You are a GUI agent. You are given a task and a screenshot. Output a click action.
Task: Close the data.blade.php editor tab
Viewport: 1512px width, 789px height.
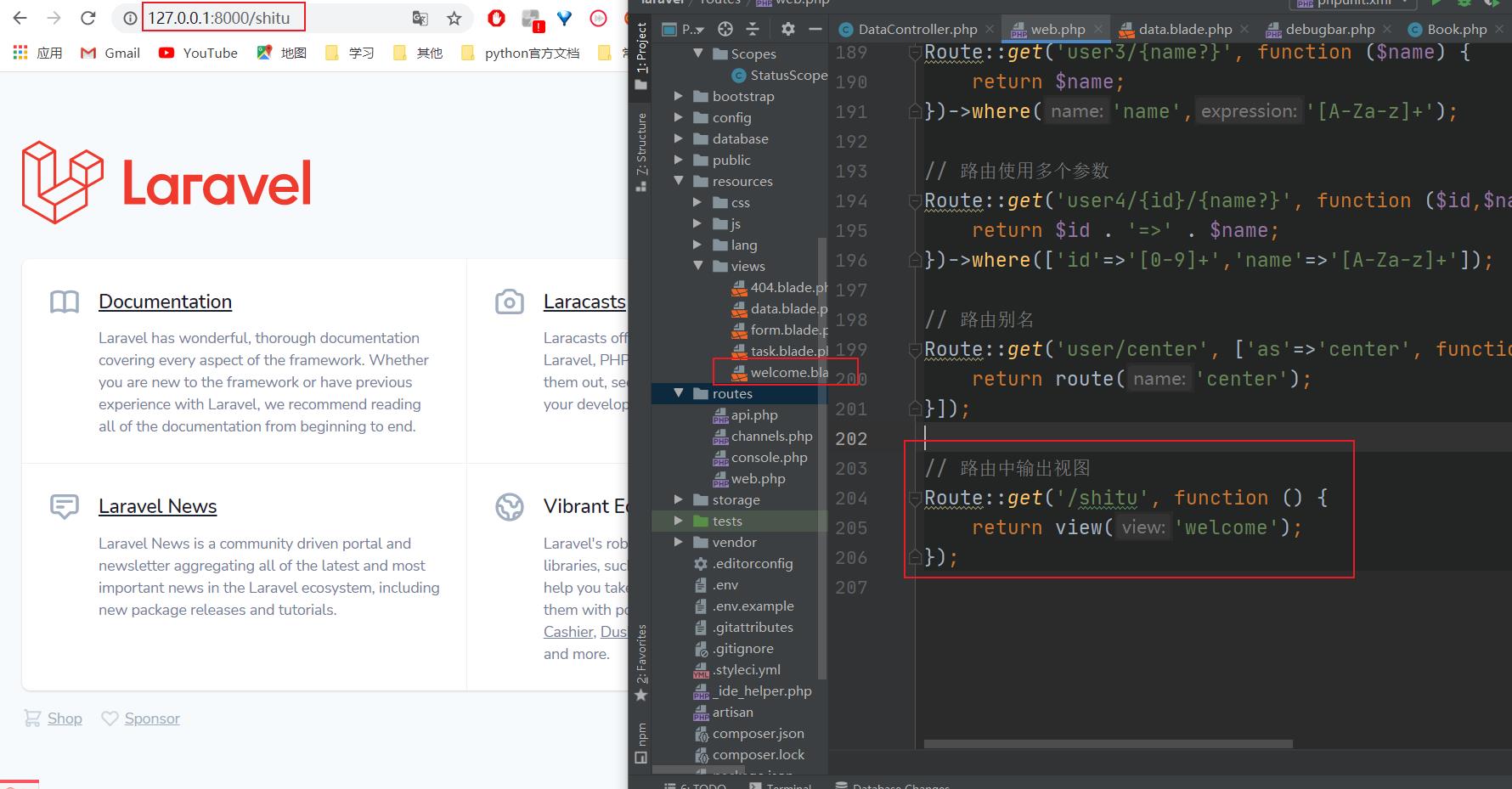coord(1244,29)
